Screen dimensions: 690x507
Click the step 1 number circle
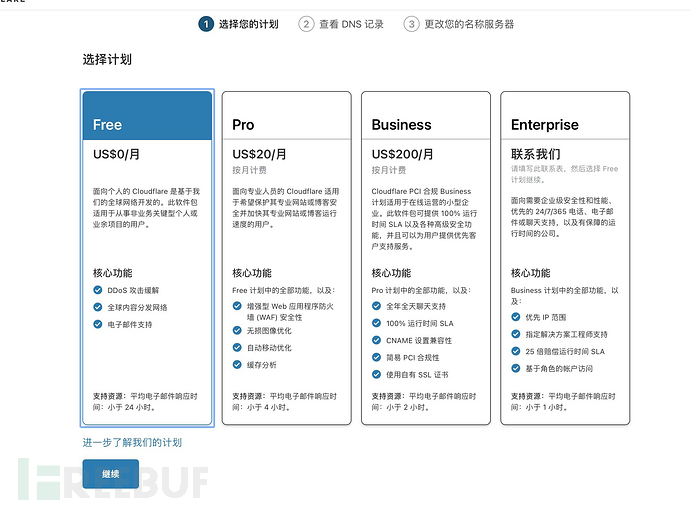pos(206,24)
